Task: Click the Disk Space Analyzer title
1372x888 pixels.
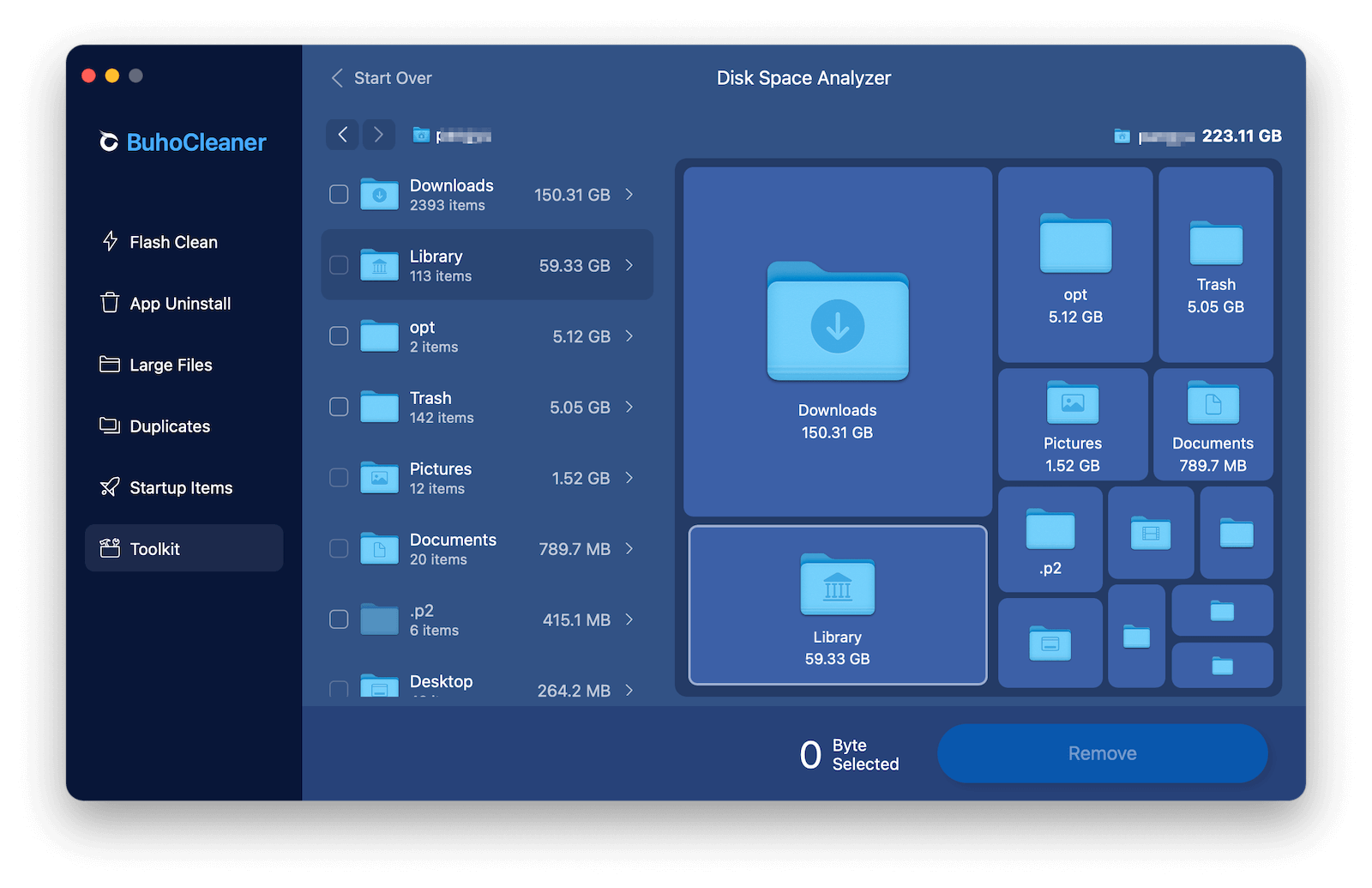Action: pyautogui.click(x=803, y=78)
